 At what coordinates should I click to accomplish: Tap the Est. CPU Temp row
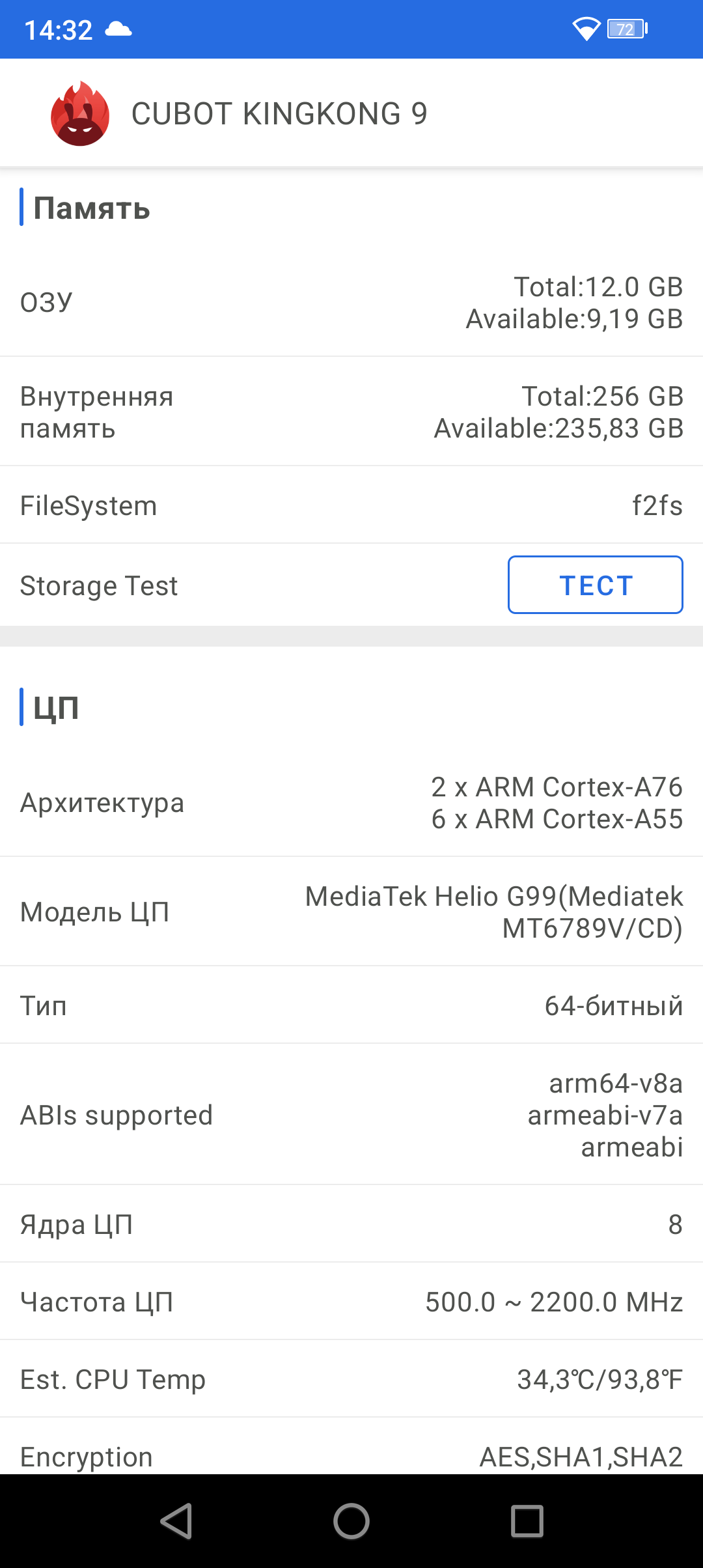click(351, 1379)
